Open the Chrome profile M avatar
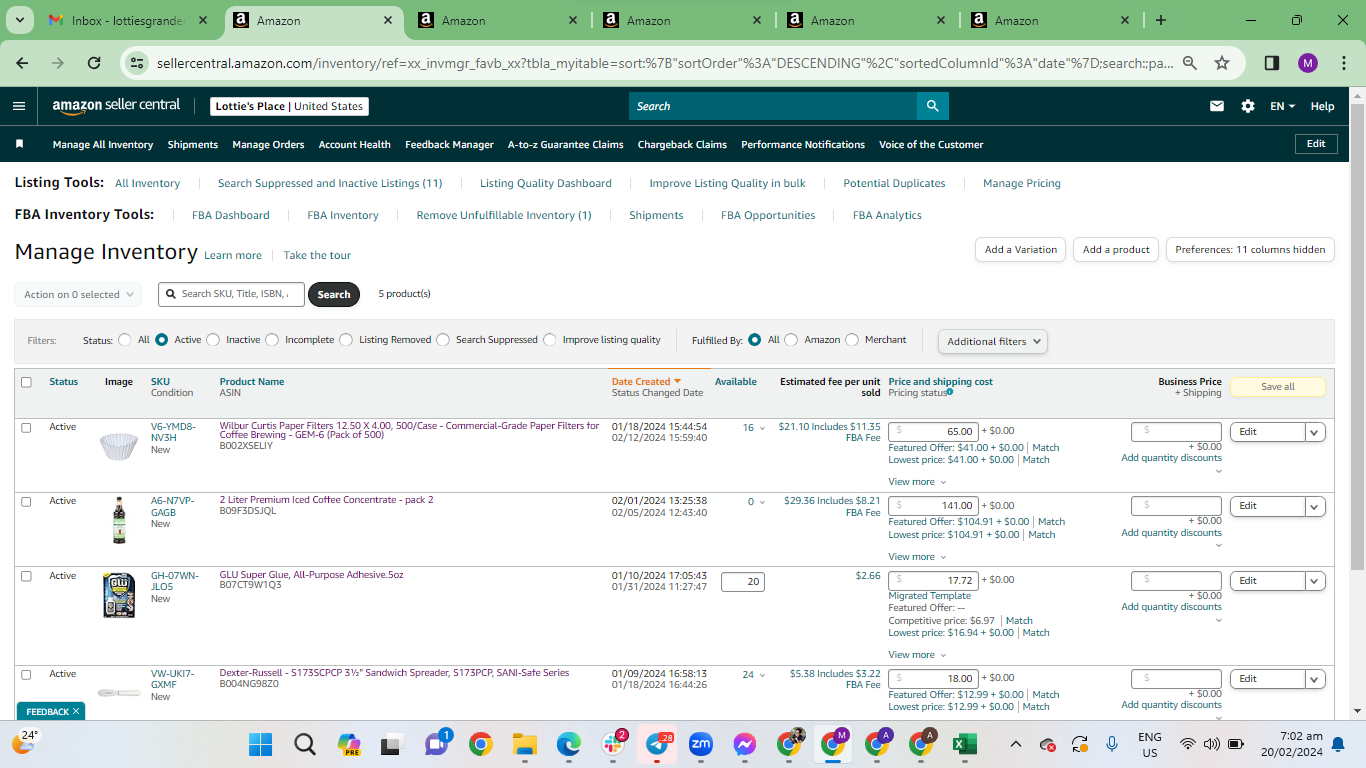This screenshot has height=768, width=1366. click(x=1308, y=63)
